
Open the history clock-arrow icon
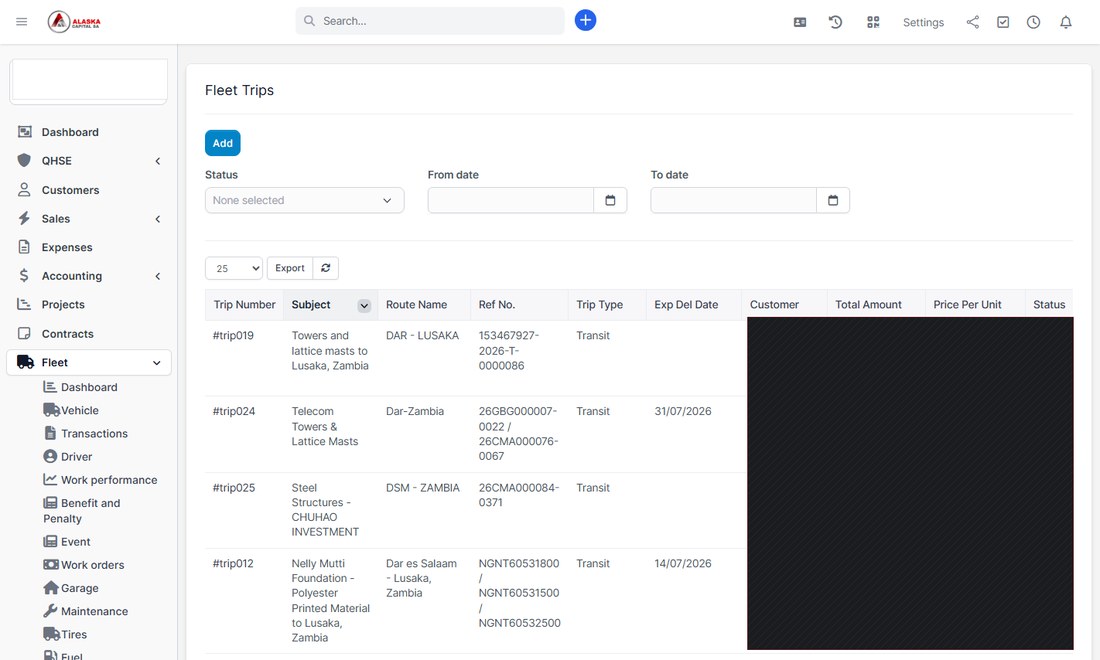[x=836, y=22]
